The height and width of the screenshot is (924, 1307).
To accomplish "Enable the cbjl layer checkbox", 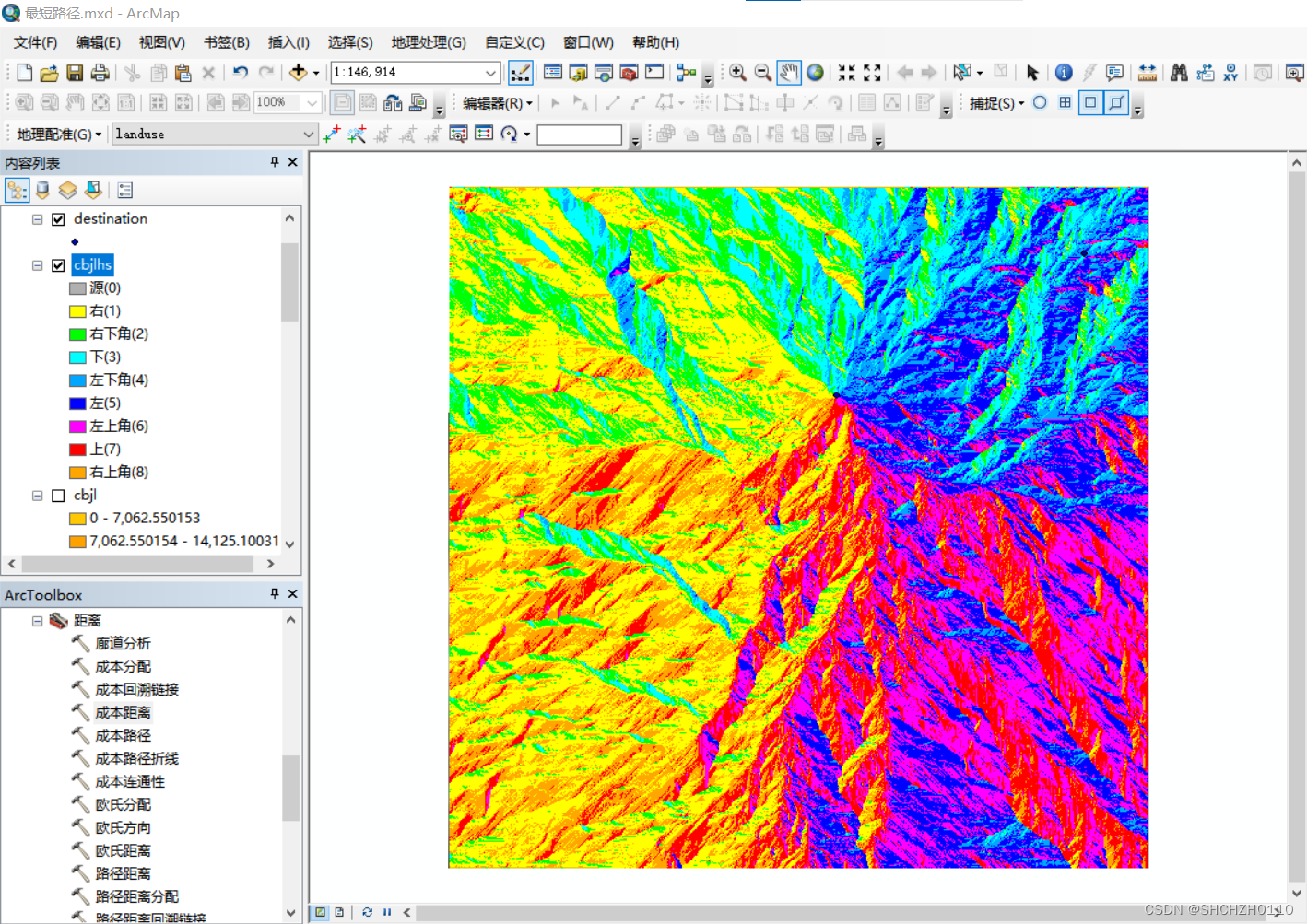I will click(x=58, y=496).
